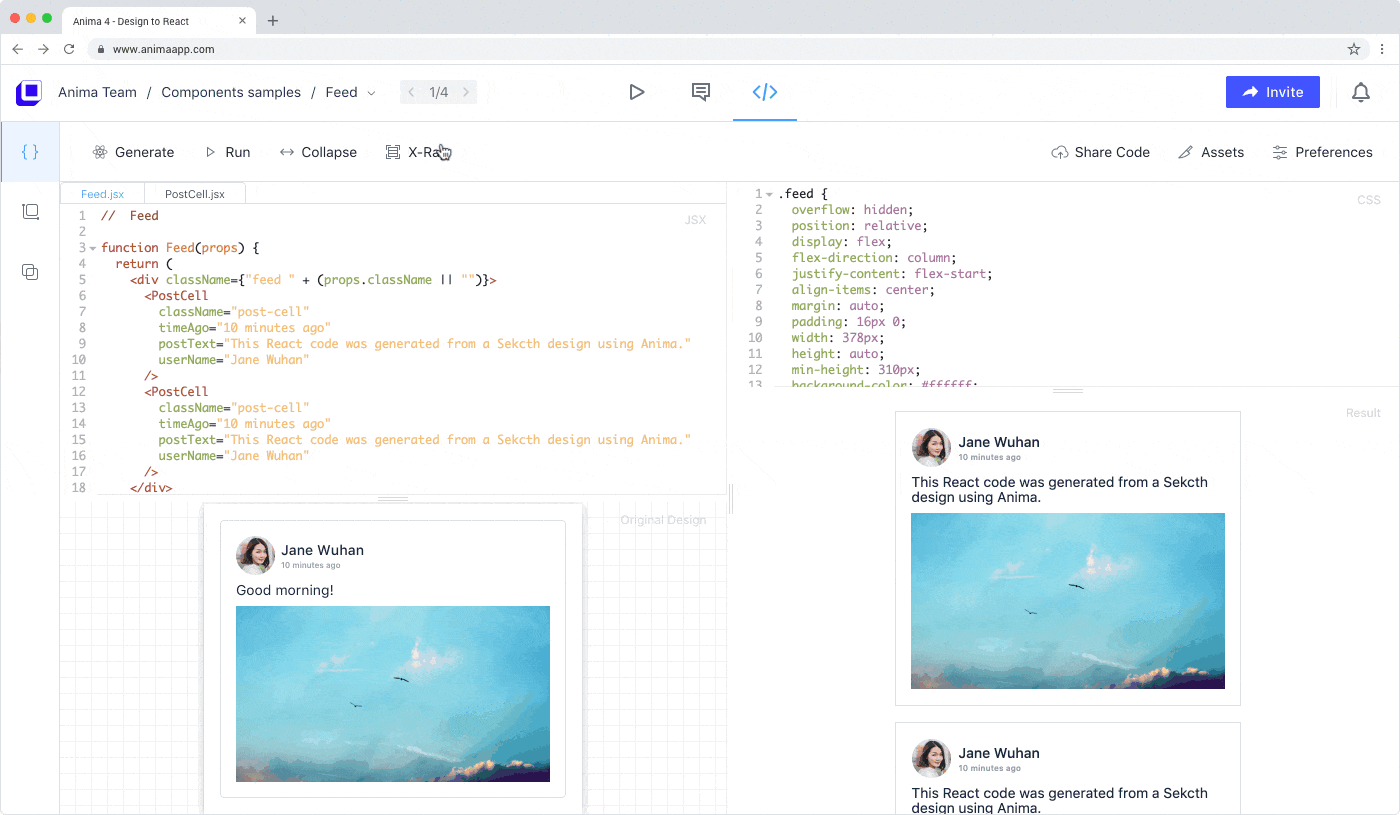Click the overlapping squares sidebar icon
Screen dimensions: 1400x815
(30, 272)
